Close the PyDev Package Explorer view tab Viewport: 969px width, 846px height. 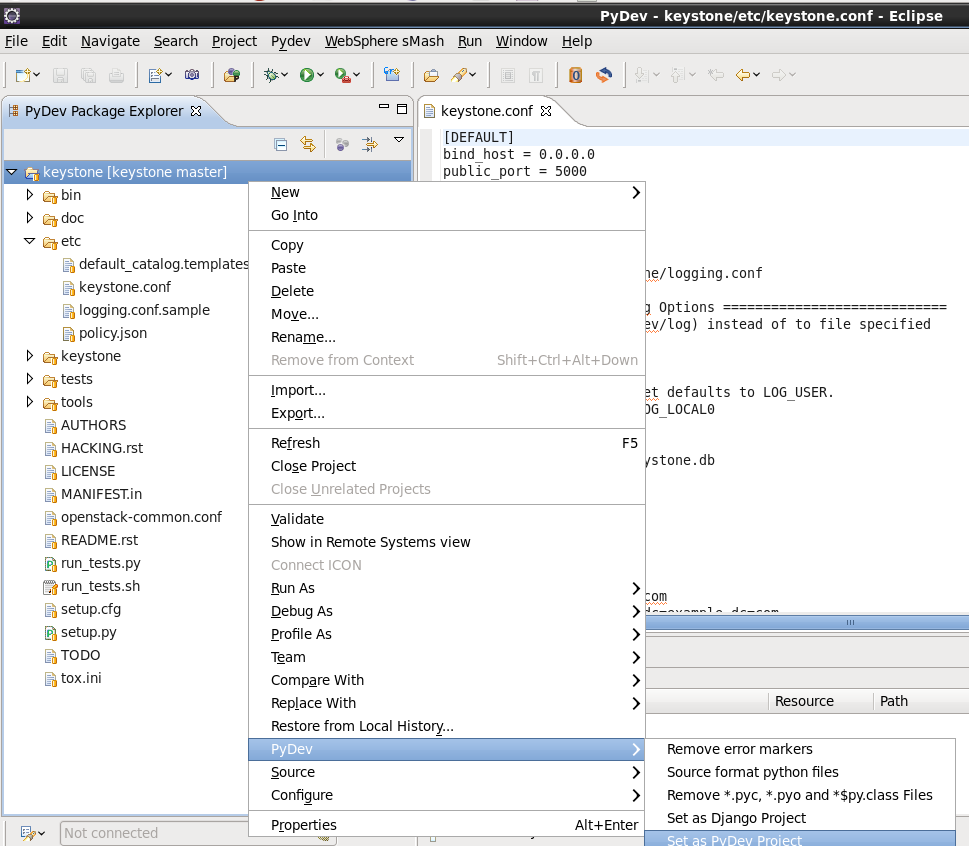pyautogui.click(x=196, y=111)
